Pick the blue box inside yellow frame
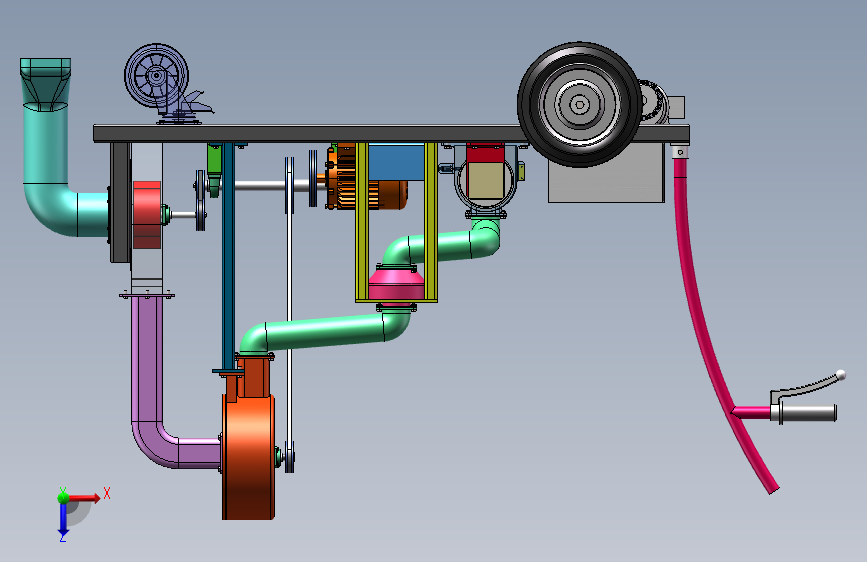 [396, 162]
